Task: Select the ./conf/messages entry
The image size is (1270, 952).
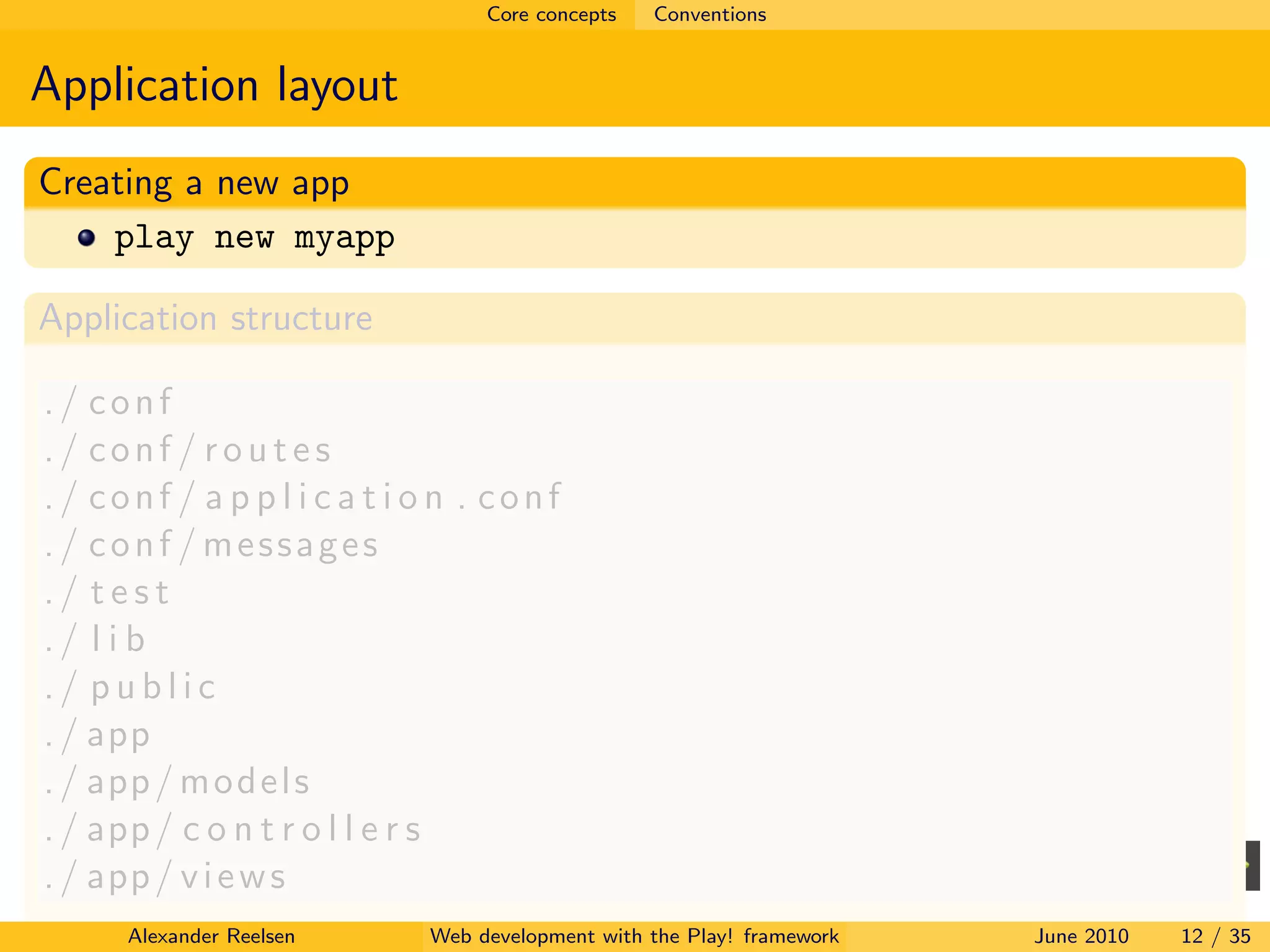Action: click(x=212, y=546)
